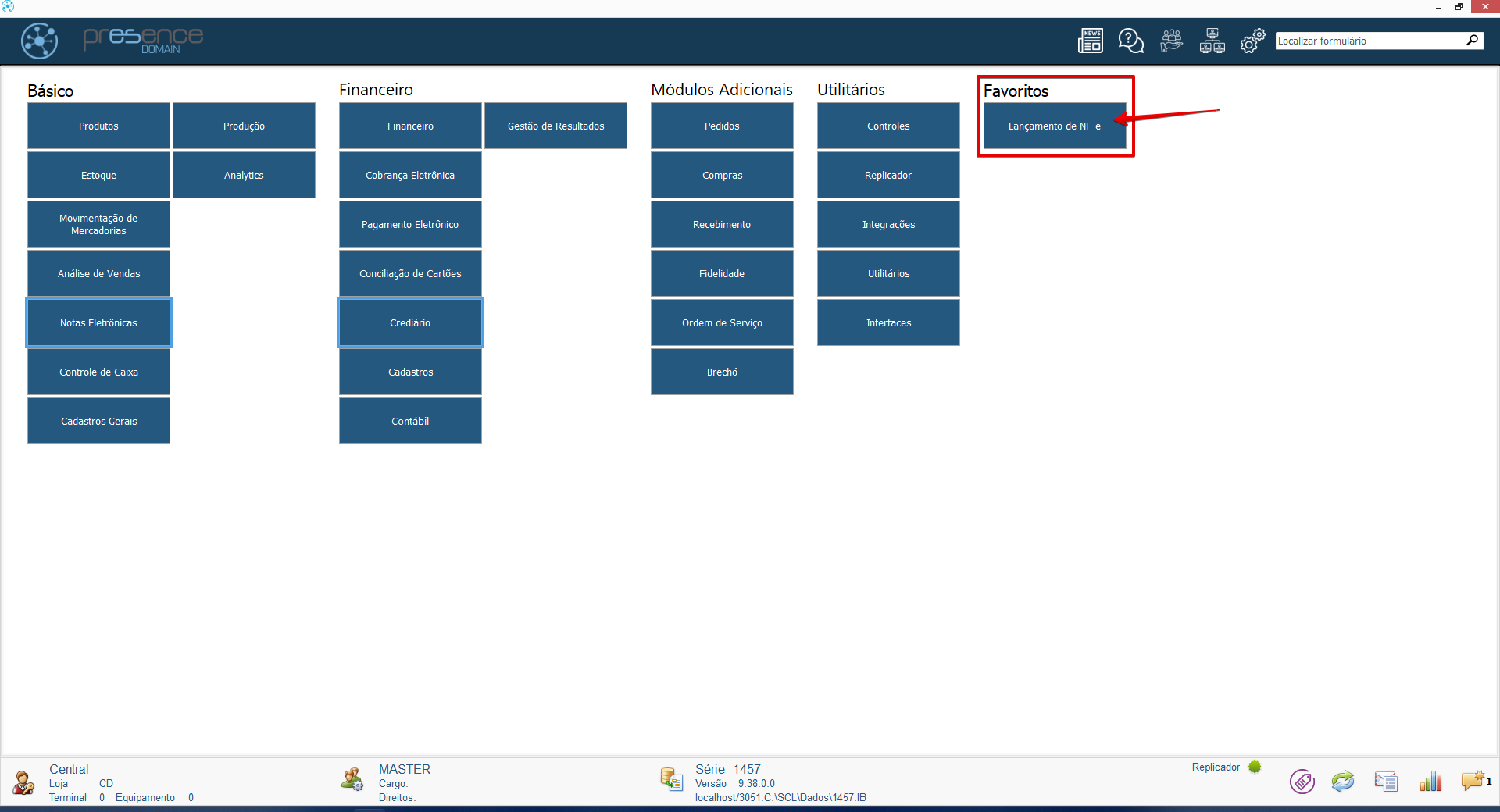Screen dimensions: 1500x812
Task: Click the Central store label
Action: pyautogui.click(x=69, y=769)
